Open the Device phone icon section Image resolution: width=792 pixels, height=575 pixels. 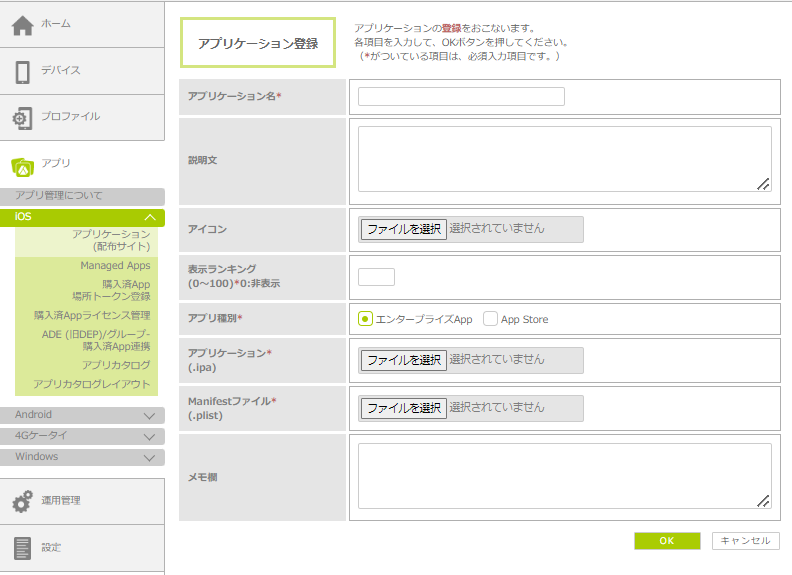(23, 71)
